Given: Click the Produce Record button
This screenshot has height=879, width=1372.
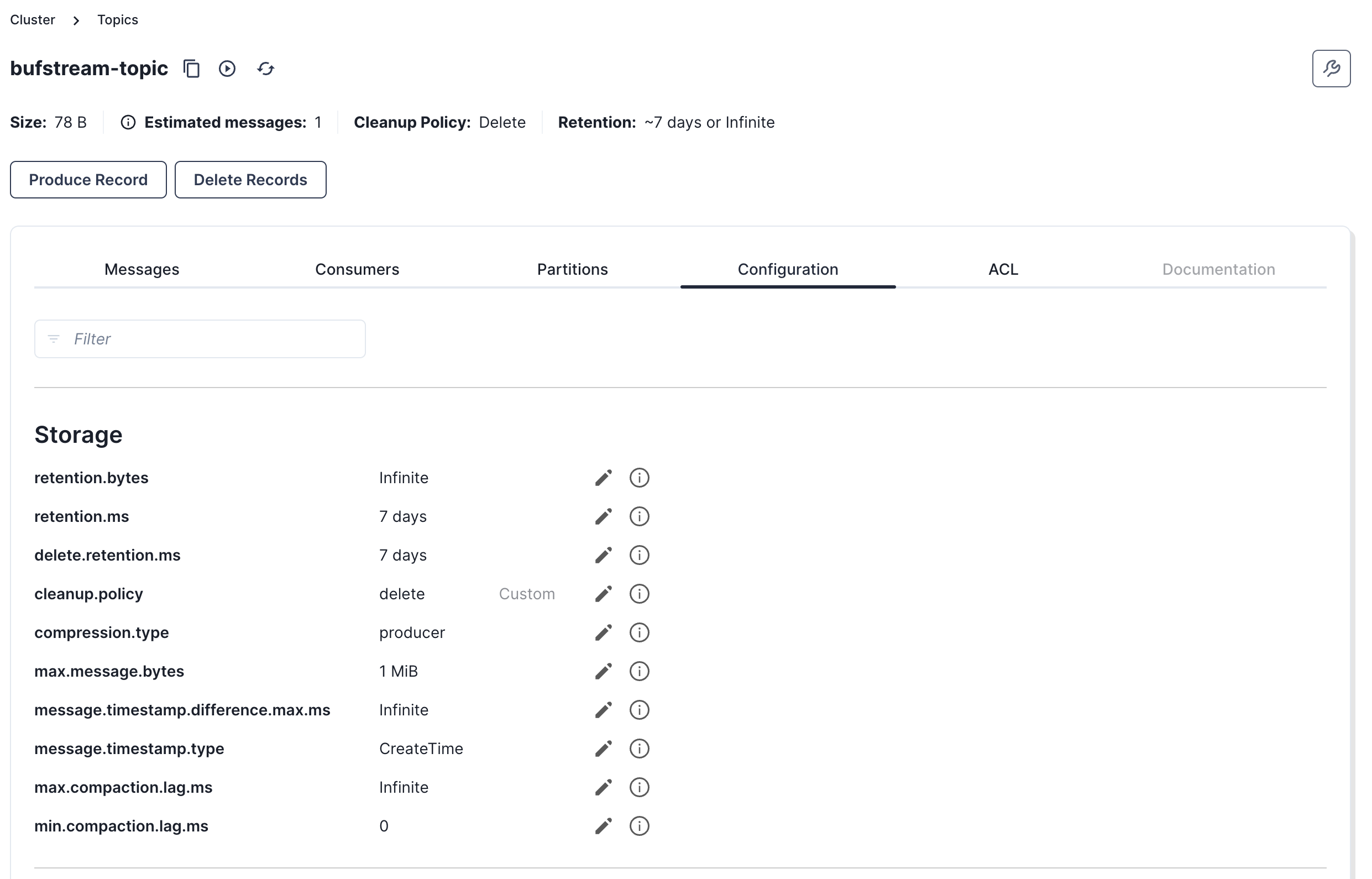Looking at the screenshot, I should point(88,180).
